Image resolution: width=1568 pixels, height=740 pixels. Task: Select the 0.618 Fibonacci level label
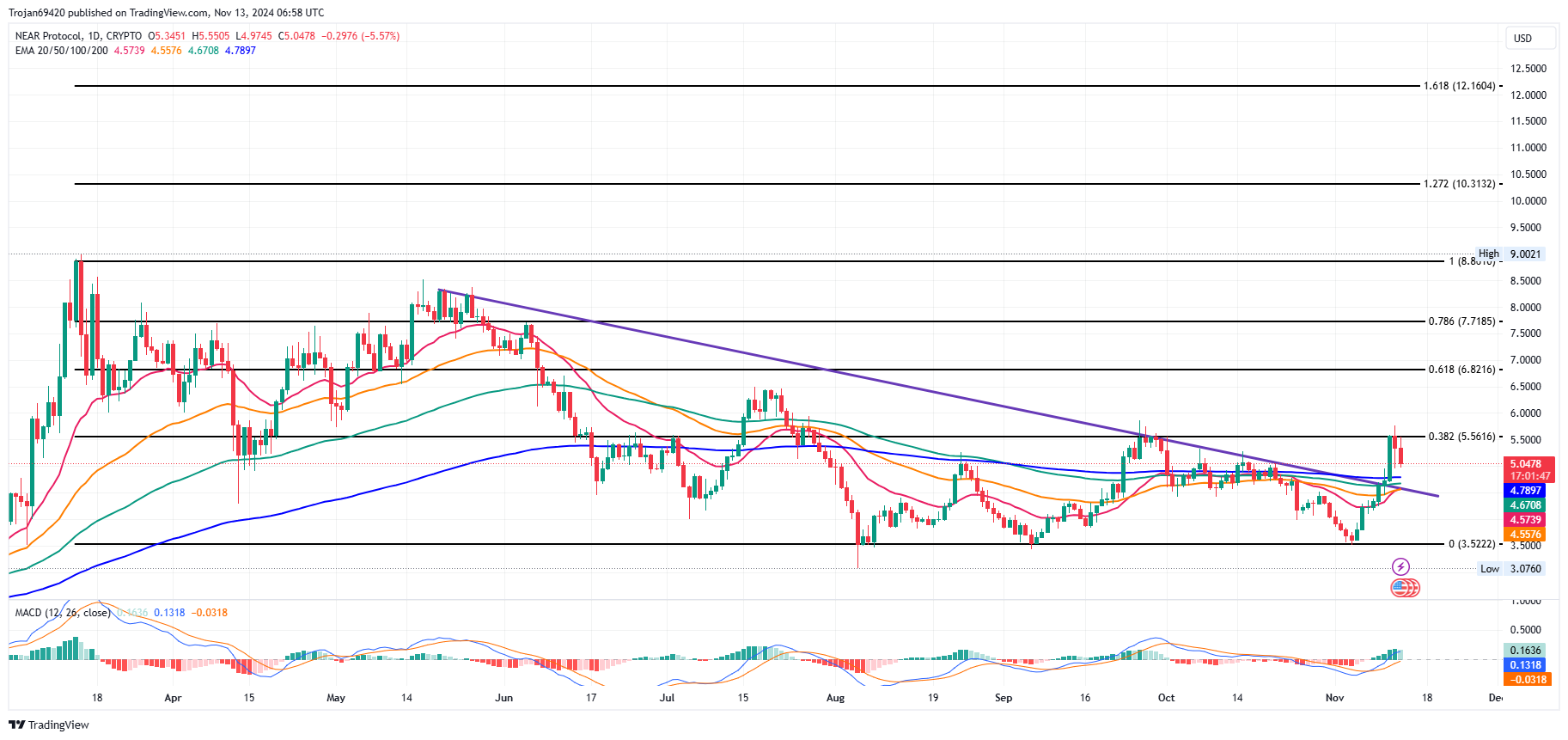point(1461,370)
